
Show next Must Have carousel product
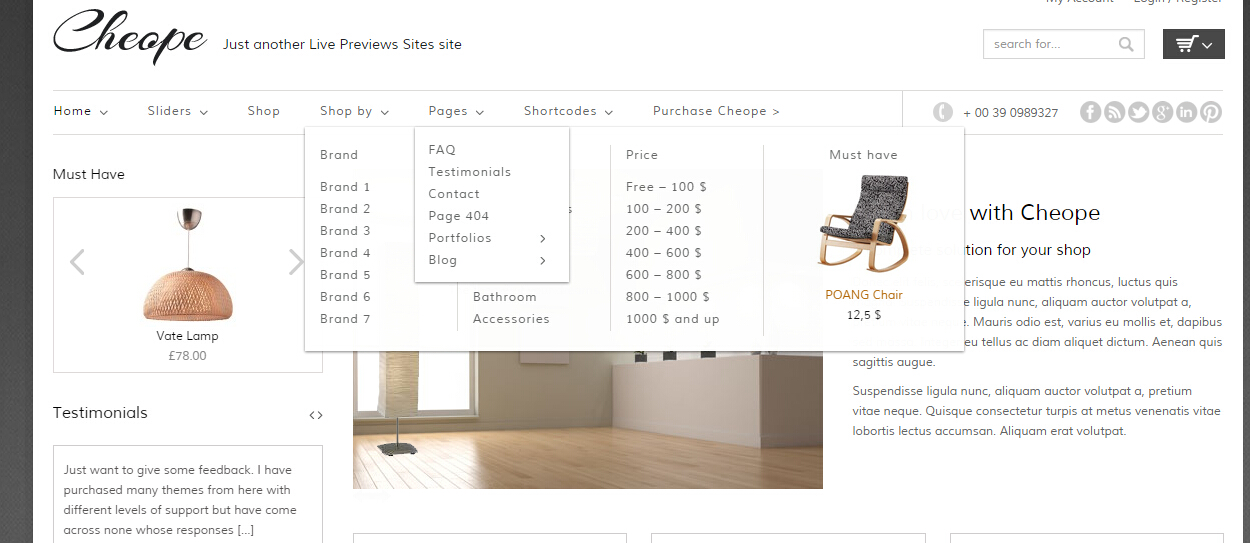click(296, 262)
